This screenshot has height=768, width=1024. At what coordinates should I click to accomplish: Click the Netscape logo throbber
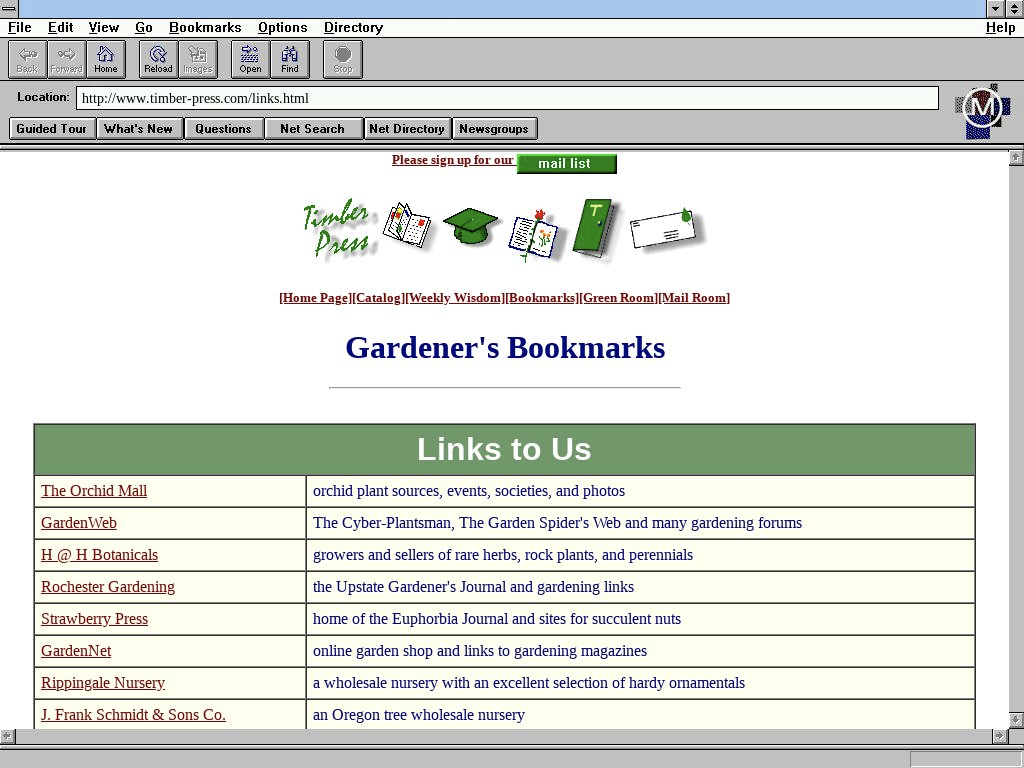tap(981, 109)
